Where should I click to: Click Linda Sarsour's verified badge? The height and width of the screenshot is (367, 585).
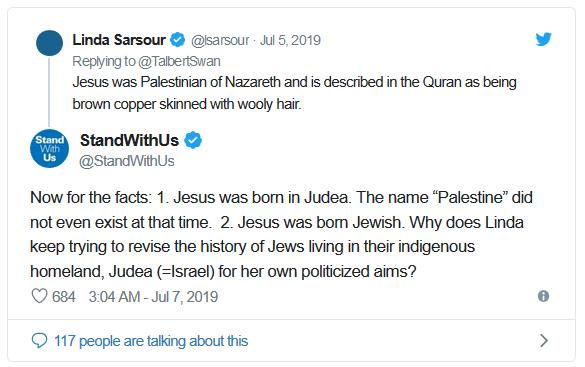pos(178,40)
